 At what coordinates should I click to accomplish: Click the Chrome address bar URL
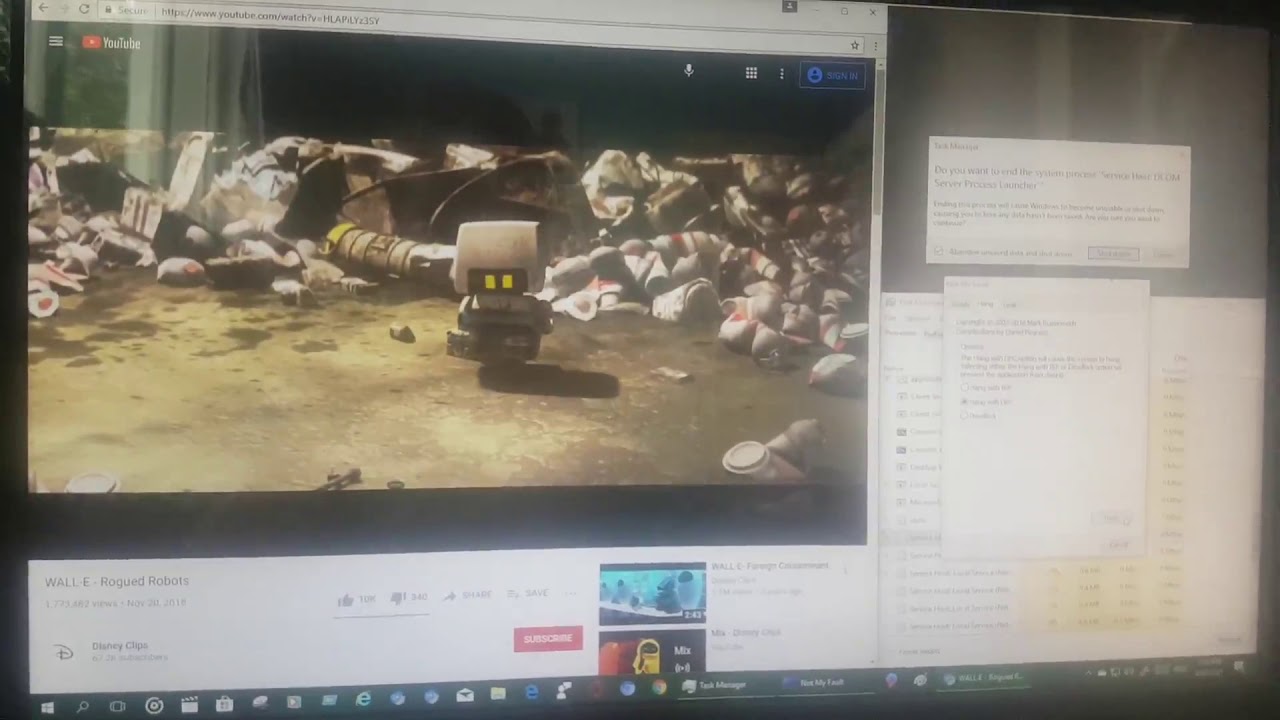270,16
